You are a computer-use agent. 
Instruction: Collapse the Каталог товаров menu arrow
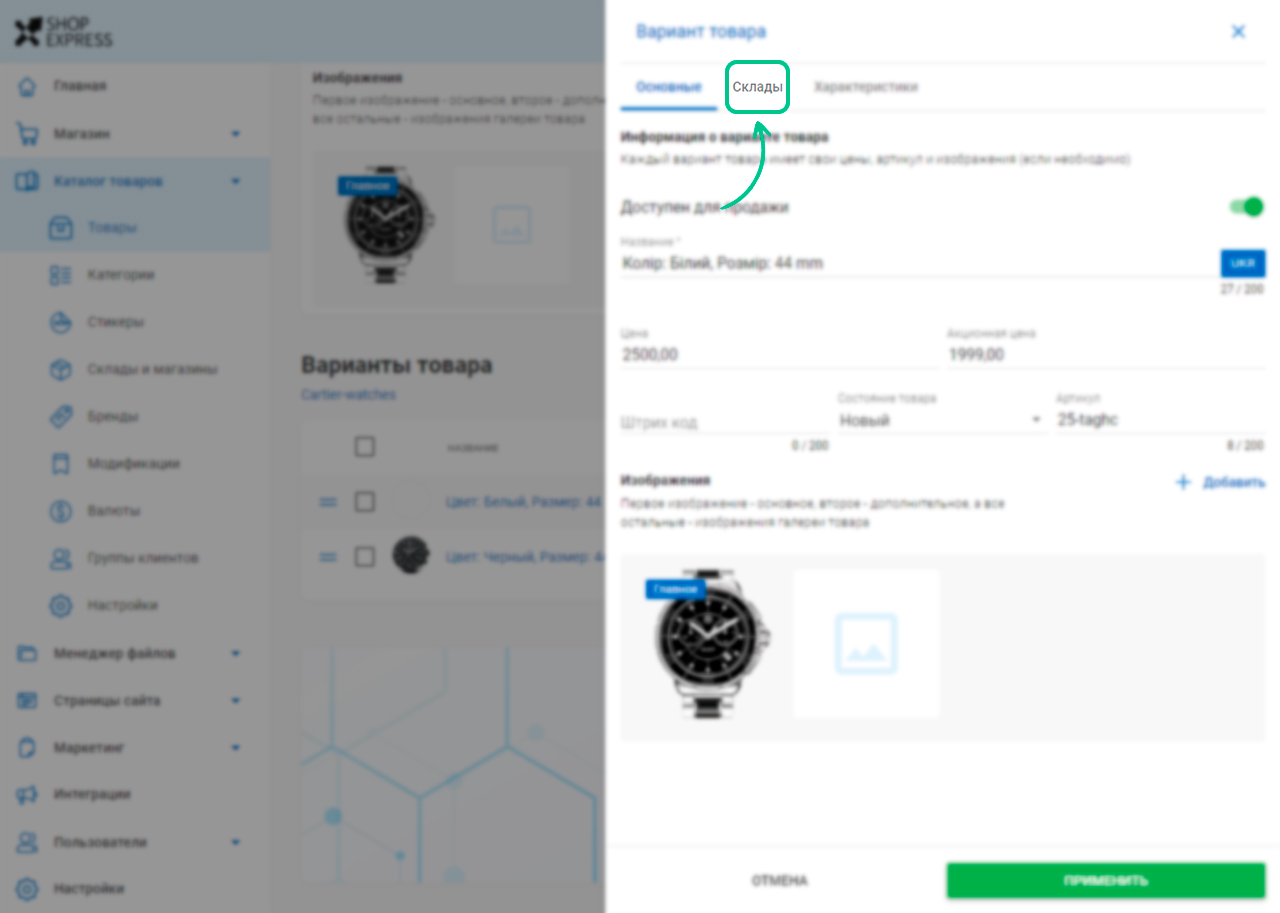click(x=236, y=182)
